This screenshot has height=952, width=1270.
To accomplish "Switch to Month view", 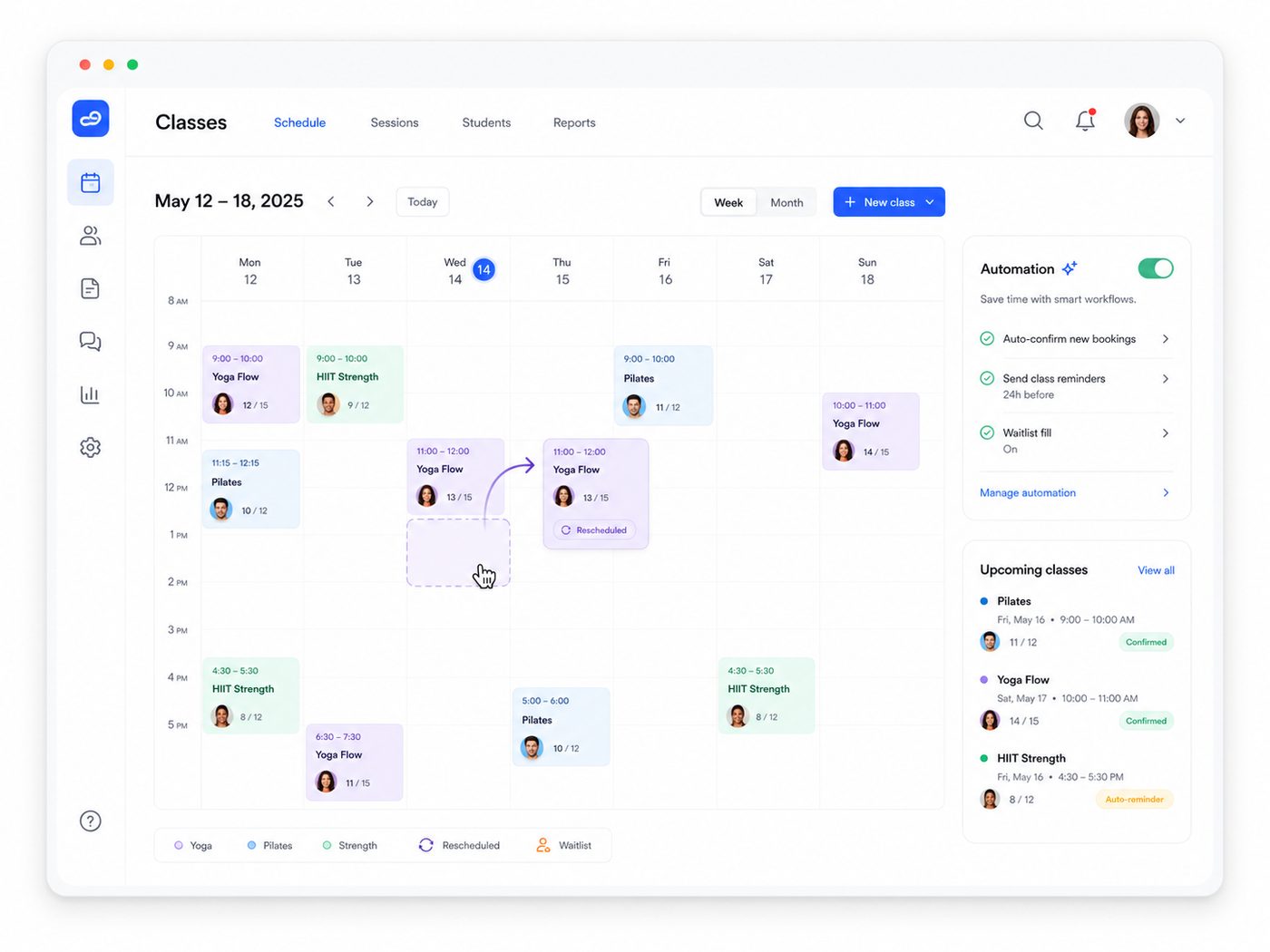I will 786,202.
